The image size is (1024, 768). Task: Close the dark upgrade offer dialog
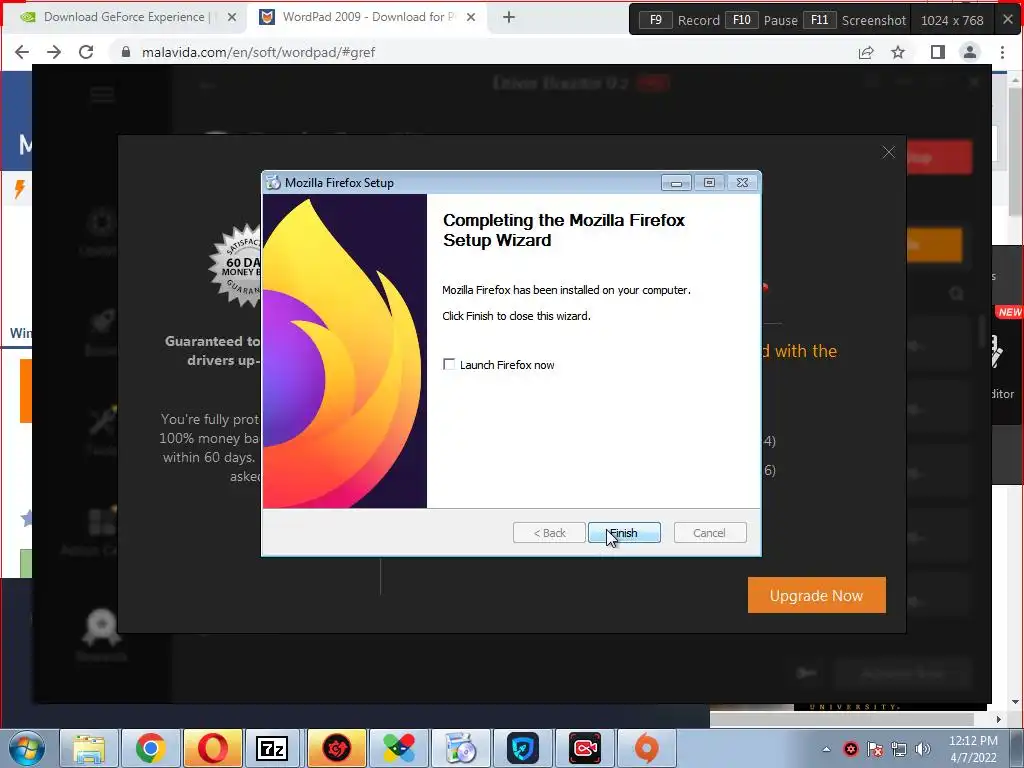pyautogui.click(x=888, y=152)
